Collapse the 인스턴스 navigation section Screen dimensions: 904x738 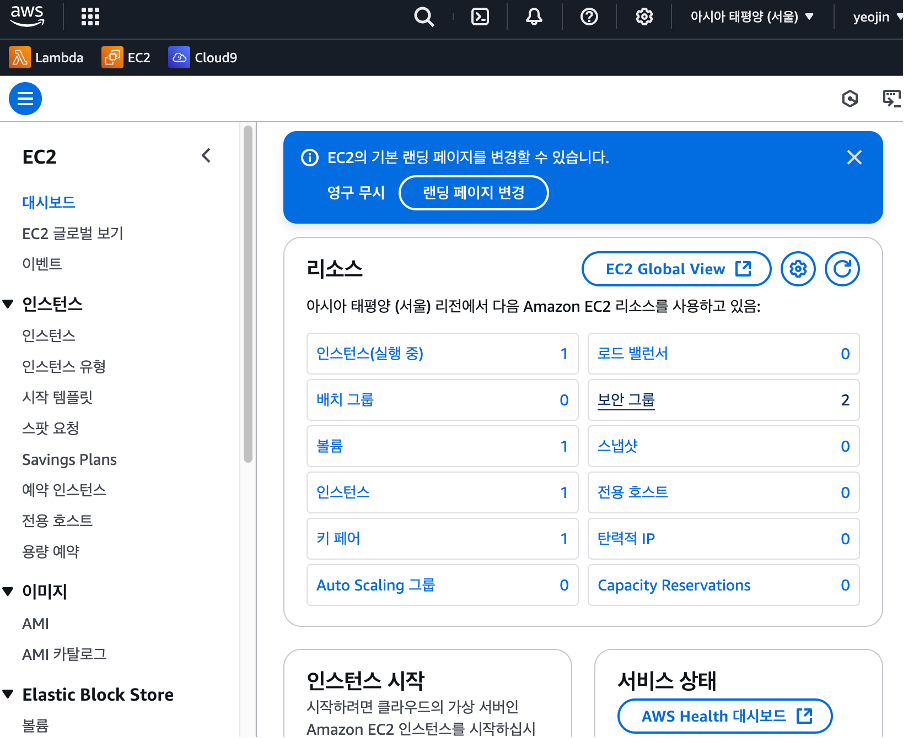[x=7, y=304]
